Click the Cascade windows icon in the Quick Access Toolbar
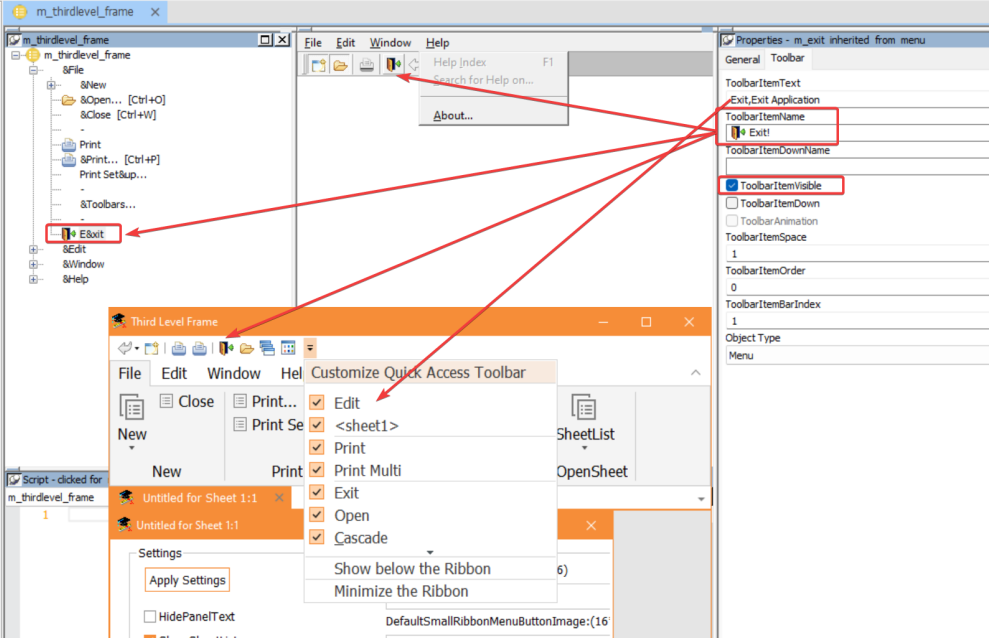Image resolution: width=989 pixels, height=638 pixels. (267, 348)
